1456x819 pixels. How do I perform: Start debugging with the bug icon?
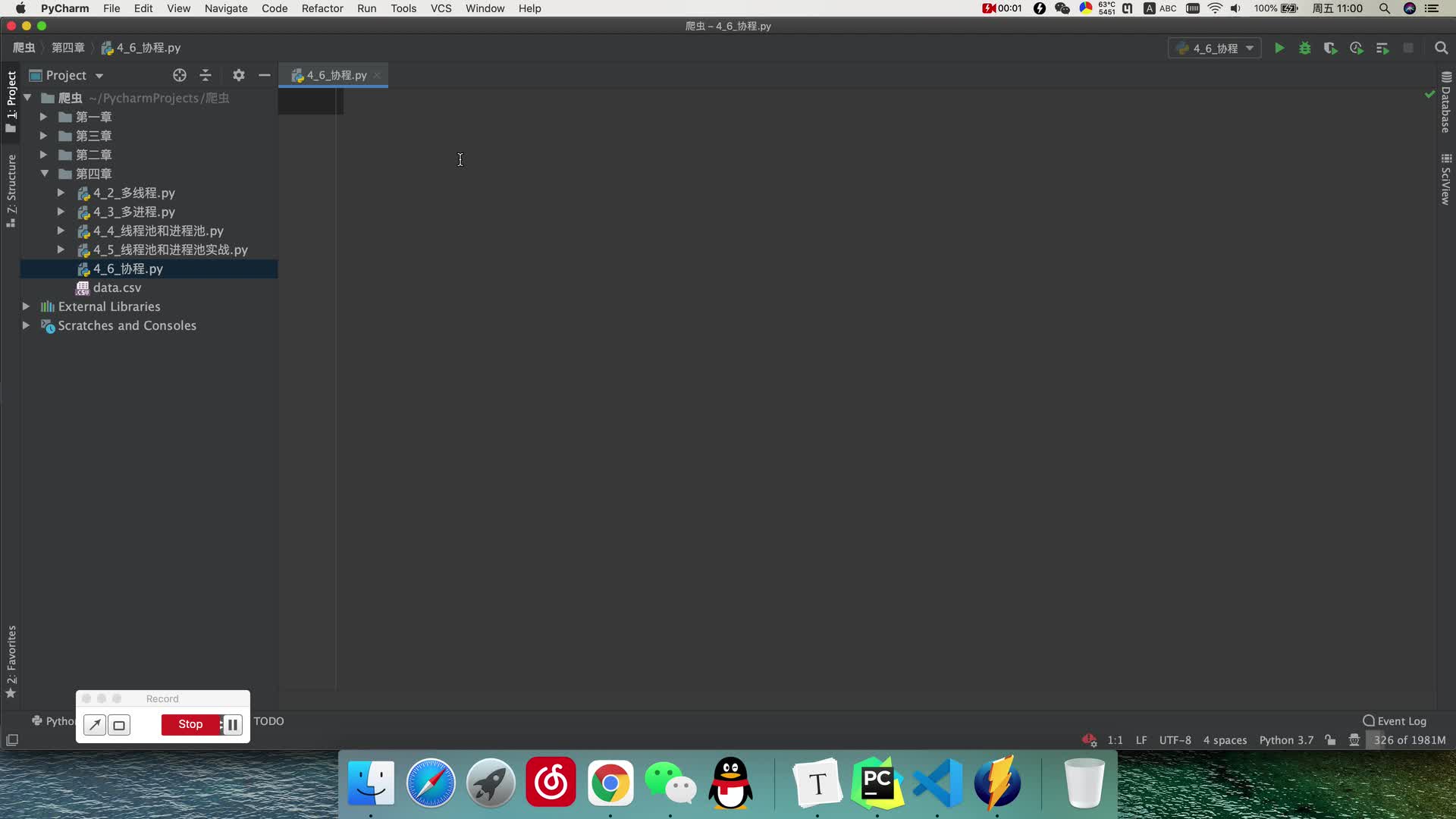pos(1304,48)
